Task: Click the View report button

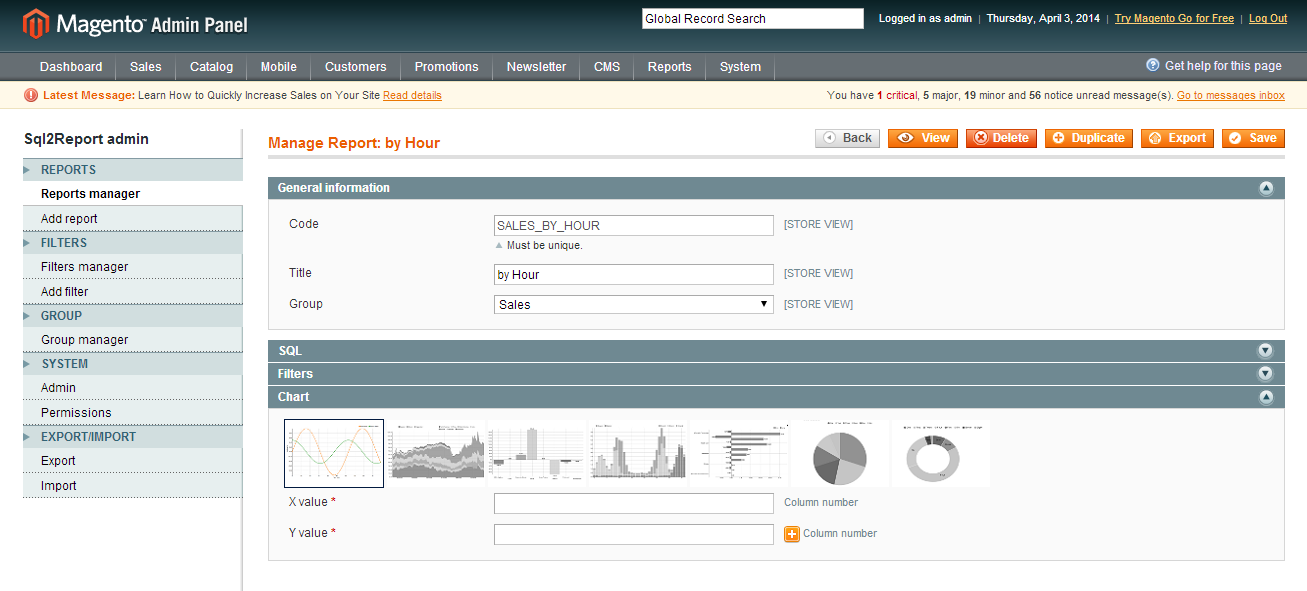Action: coord(923,138)
